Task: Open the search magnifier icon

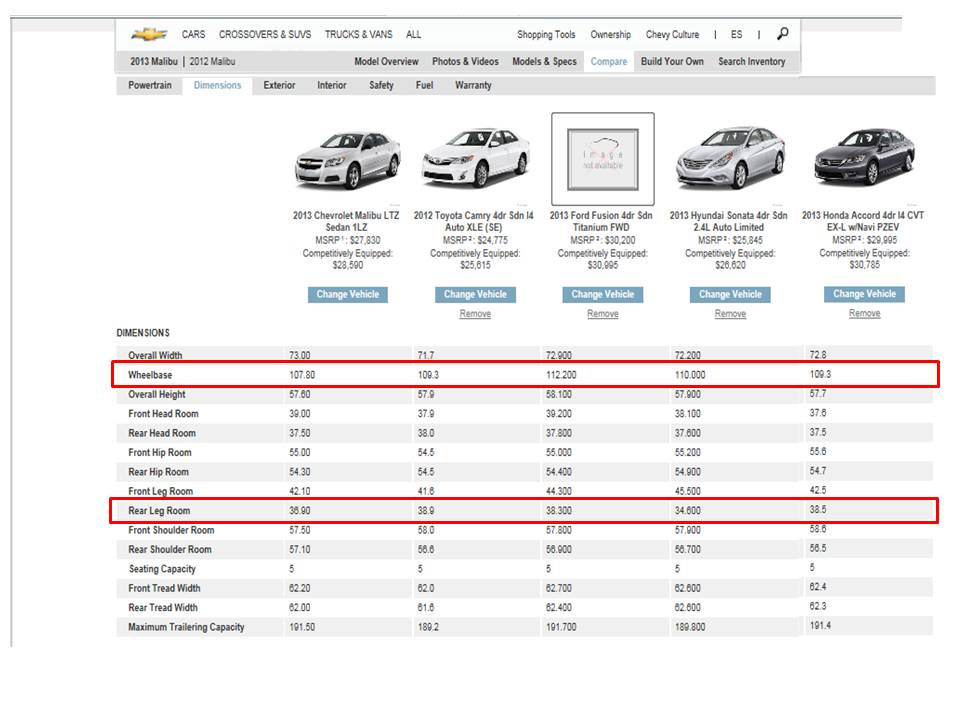Action: pyautogui.click(x=782, y=34)
